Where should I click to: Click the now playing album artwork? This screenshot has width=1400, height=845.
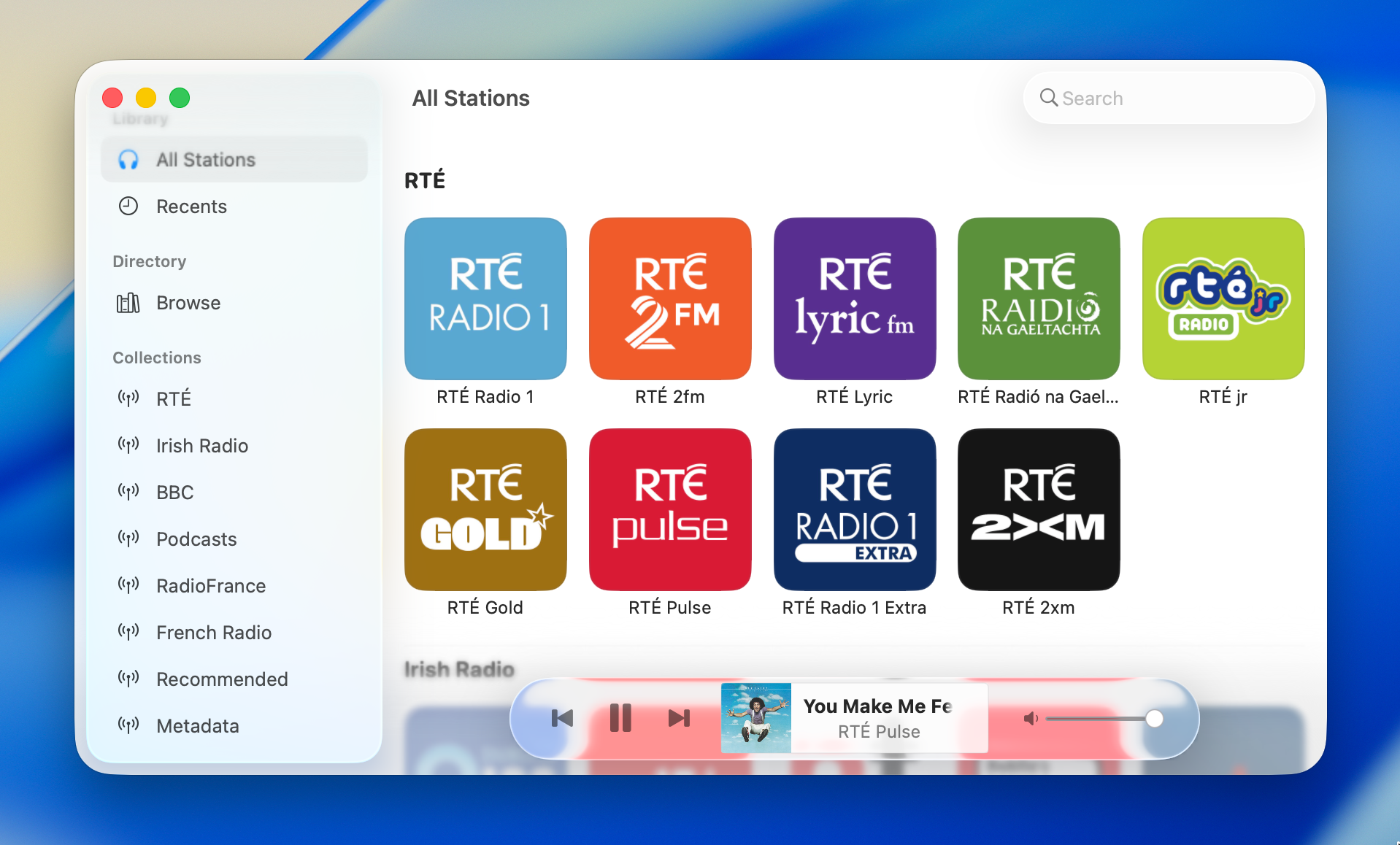756,718
